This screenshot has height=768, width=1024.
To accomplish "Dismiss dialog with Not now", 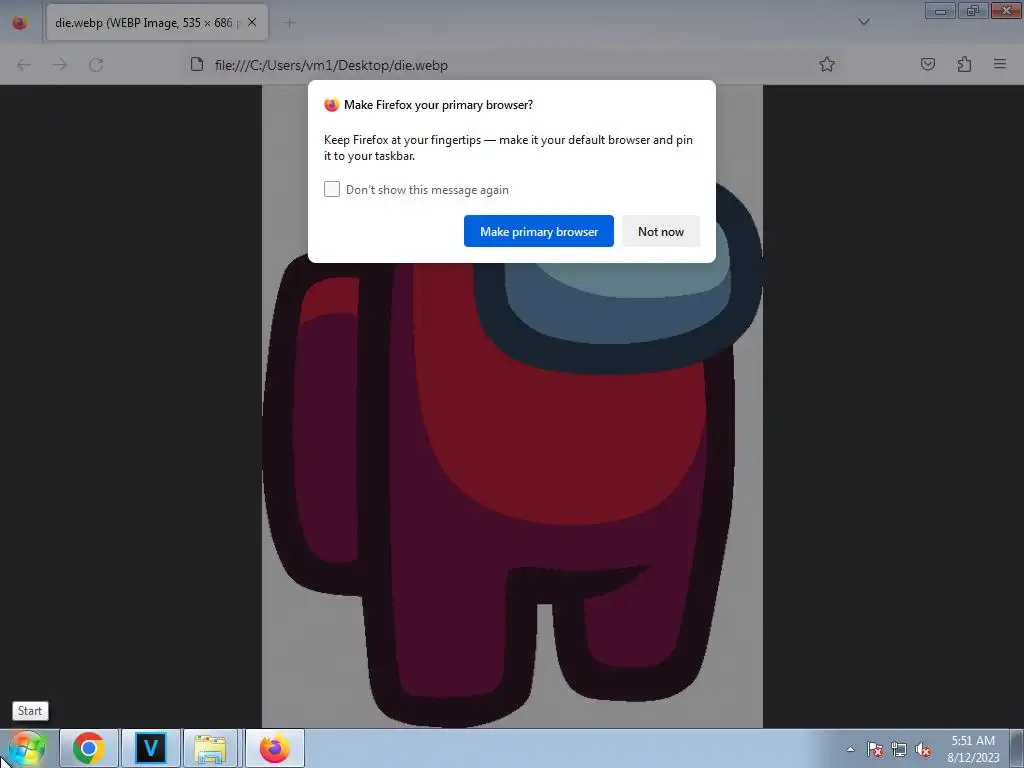I will (x=661, y=231).
